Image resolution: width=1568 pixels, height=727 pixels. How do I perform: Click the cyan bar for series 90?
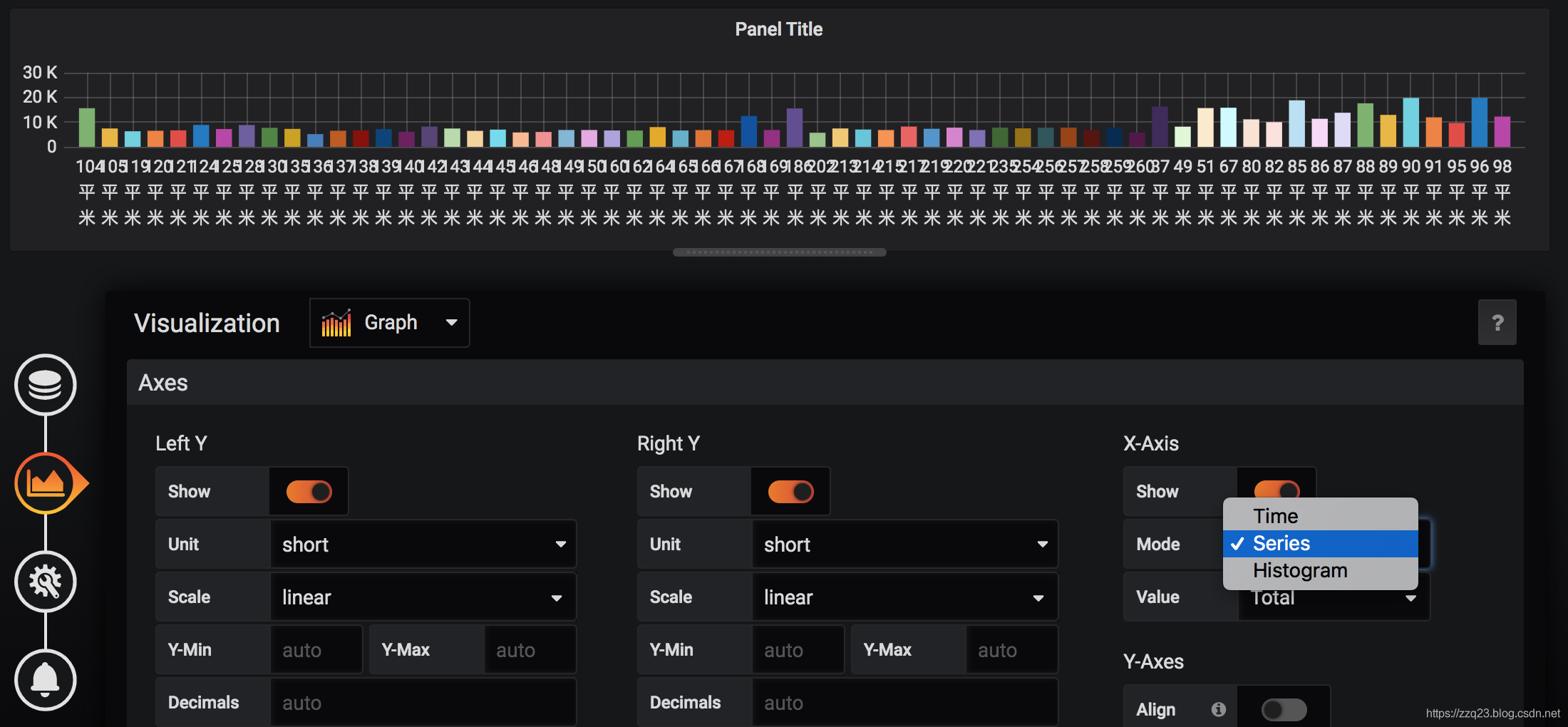click(1411, 123)
